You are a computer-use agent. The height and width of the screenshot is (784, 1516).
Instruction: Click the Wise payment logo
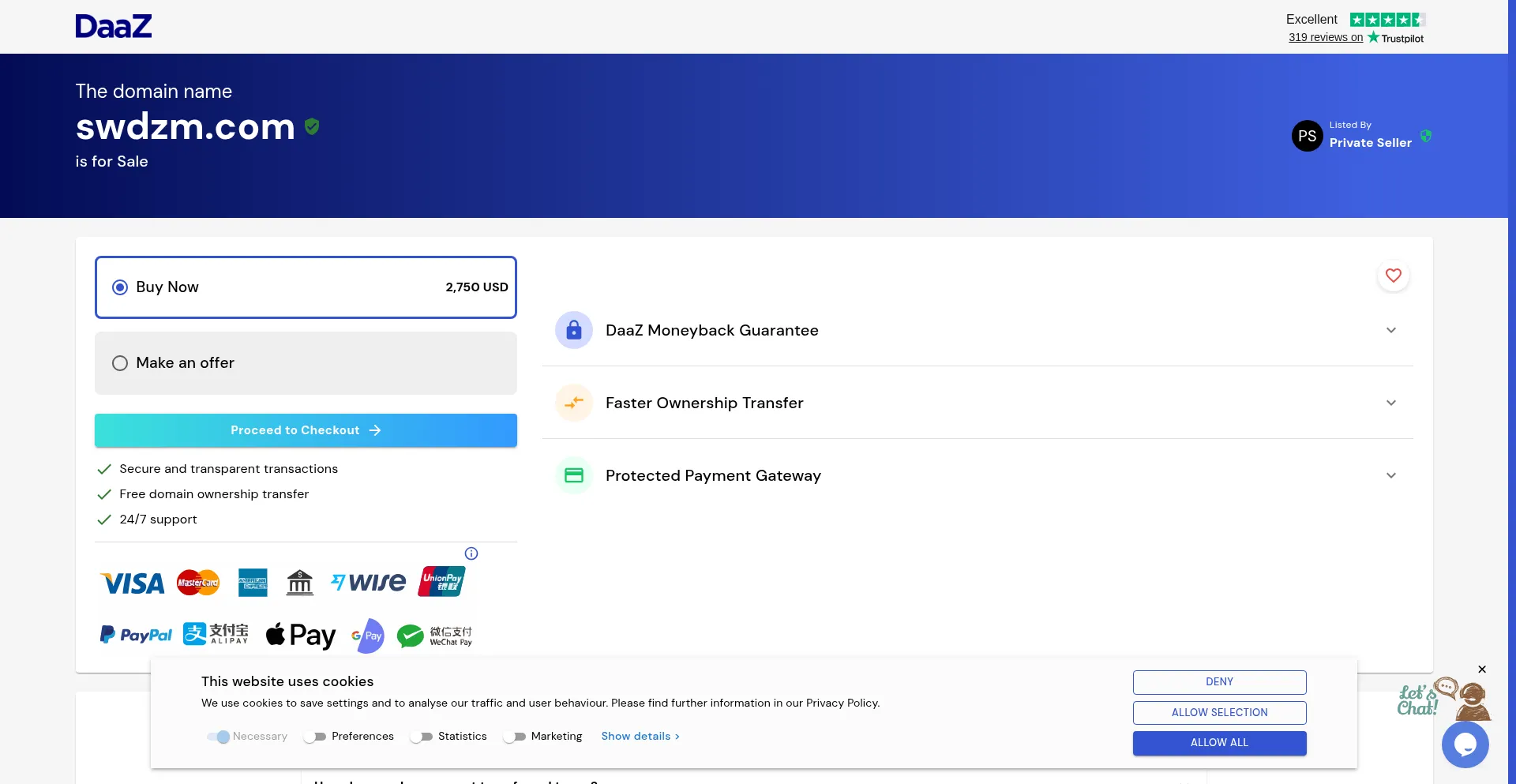(x=368, y=583)
